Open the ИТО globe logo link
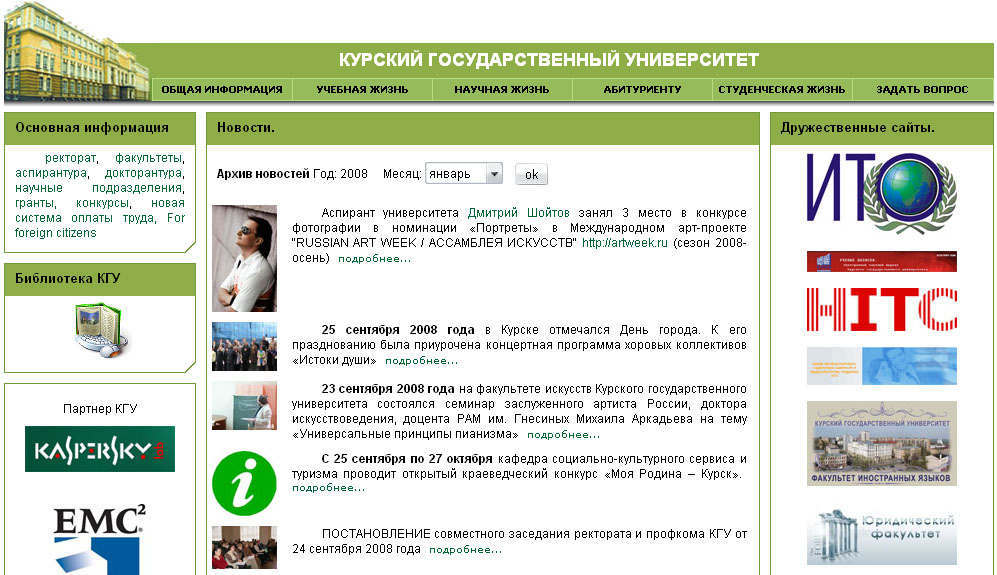This screenshot has height=575, width=997. [x=881, y=193]
